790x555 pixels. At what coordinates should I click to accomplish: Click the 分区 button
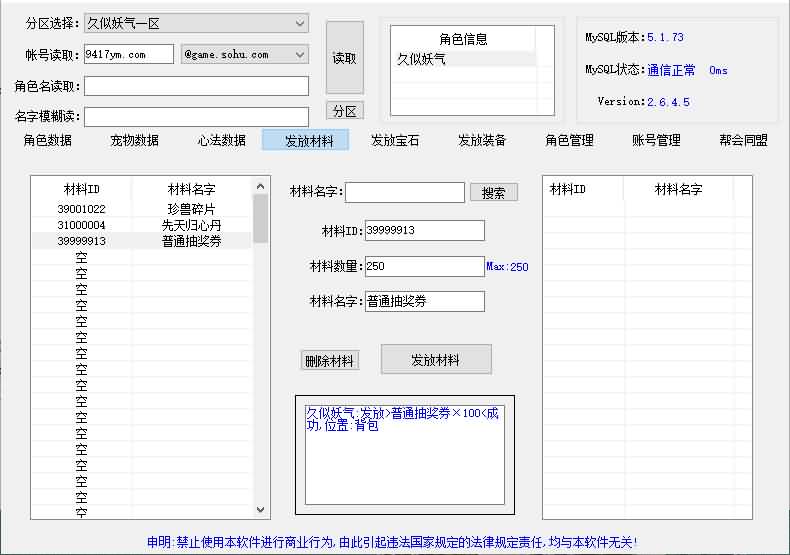click(345, 111)
